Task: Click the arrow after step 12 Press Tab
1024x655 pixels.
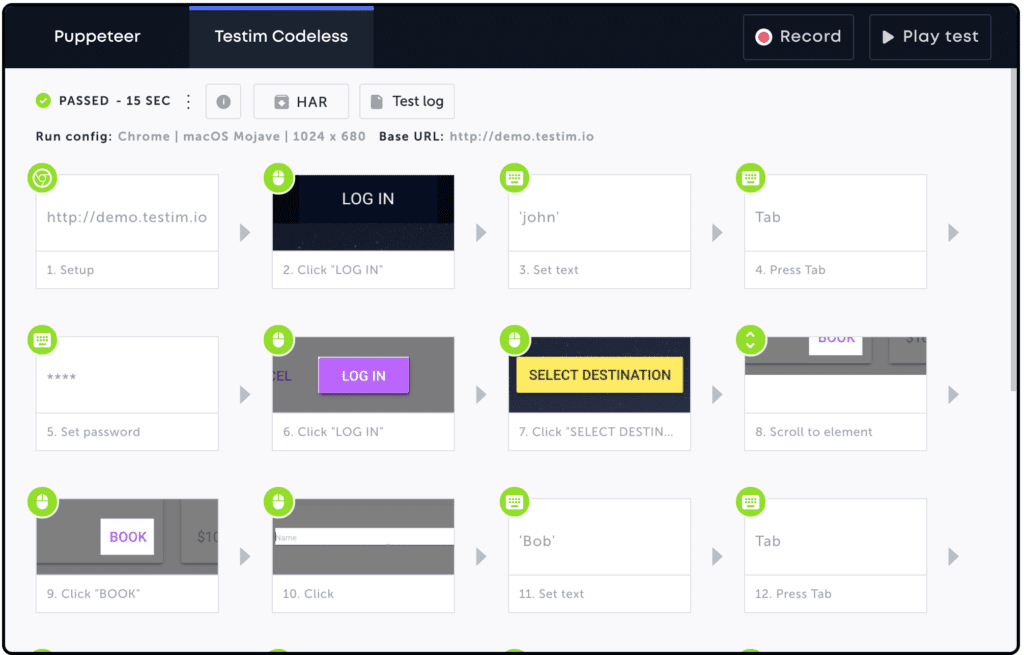Action: coord(953,556)
